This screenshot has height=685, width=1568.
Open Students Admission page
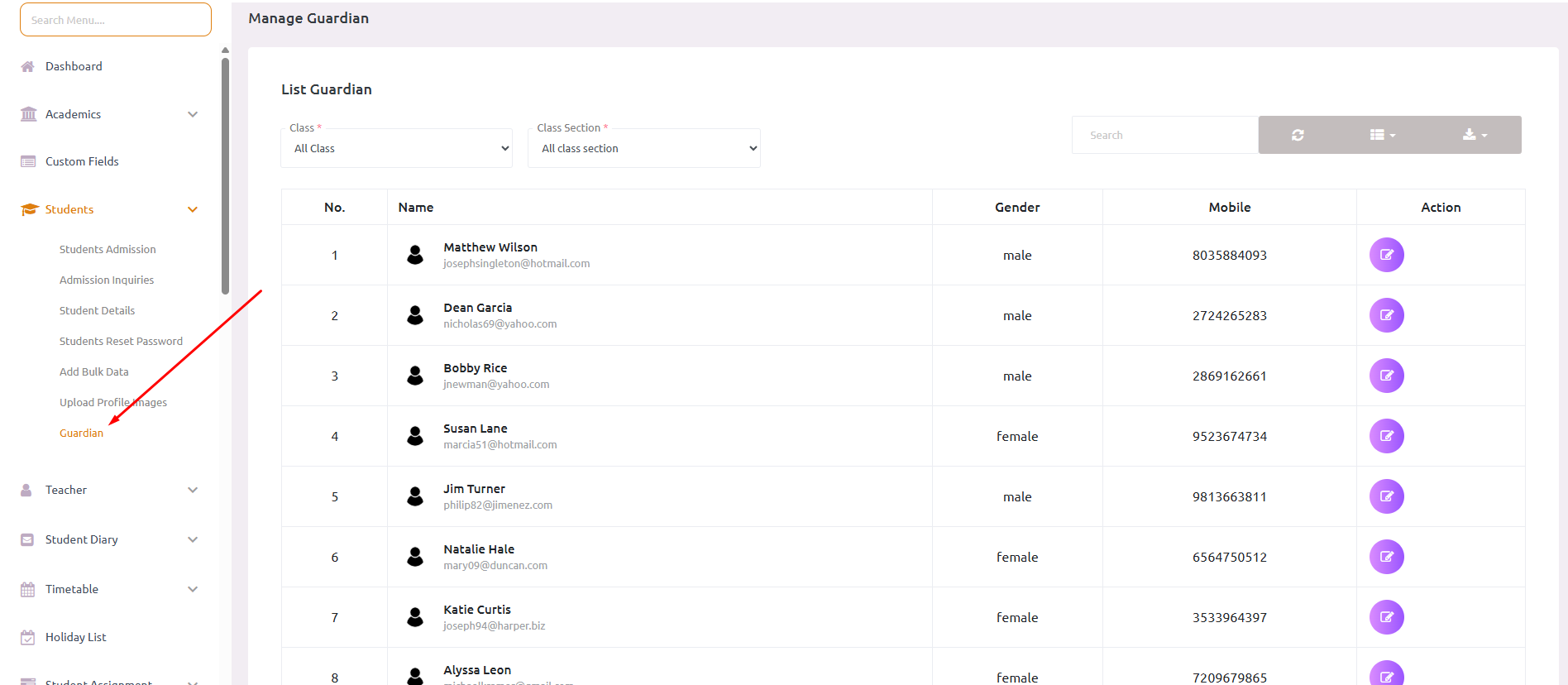[x=108, y=249]
